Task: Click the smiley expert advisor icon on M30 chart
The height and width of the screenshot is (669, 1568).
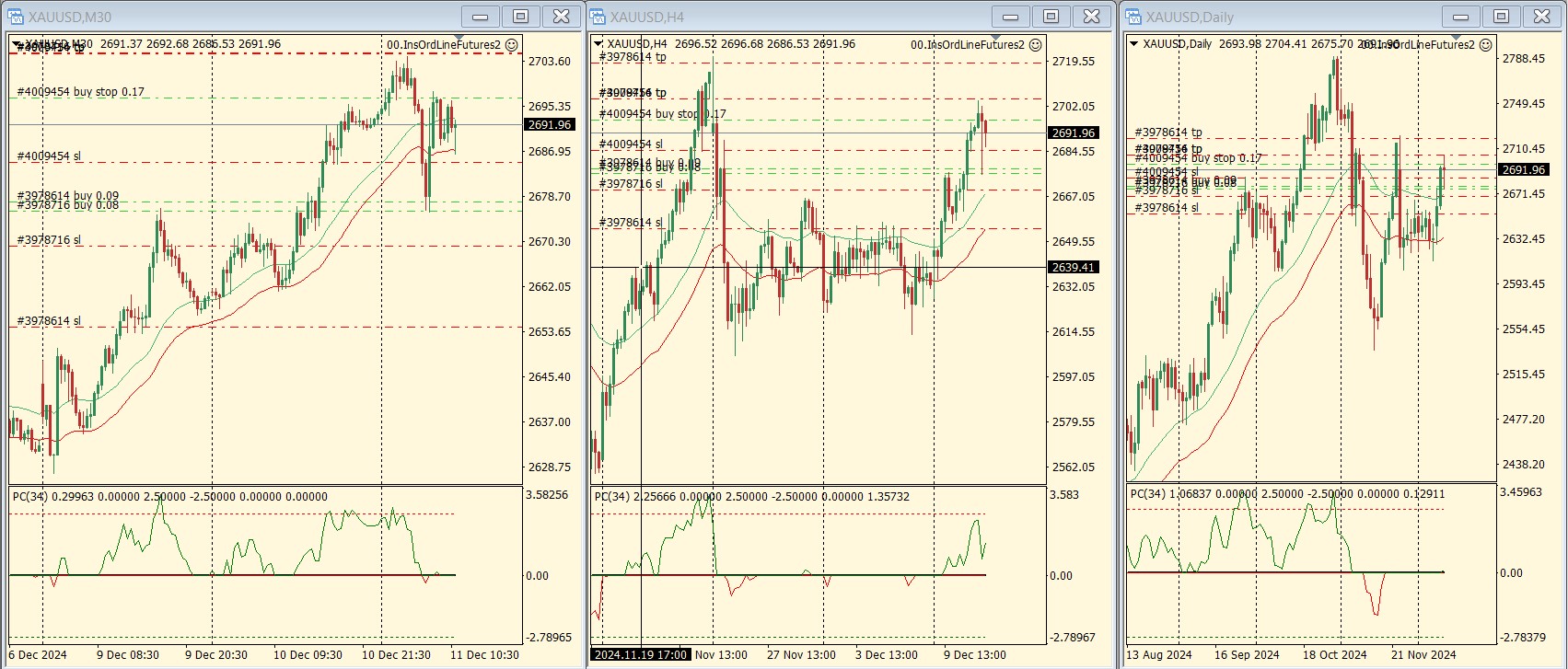Action: point(512,44)
